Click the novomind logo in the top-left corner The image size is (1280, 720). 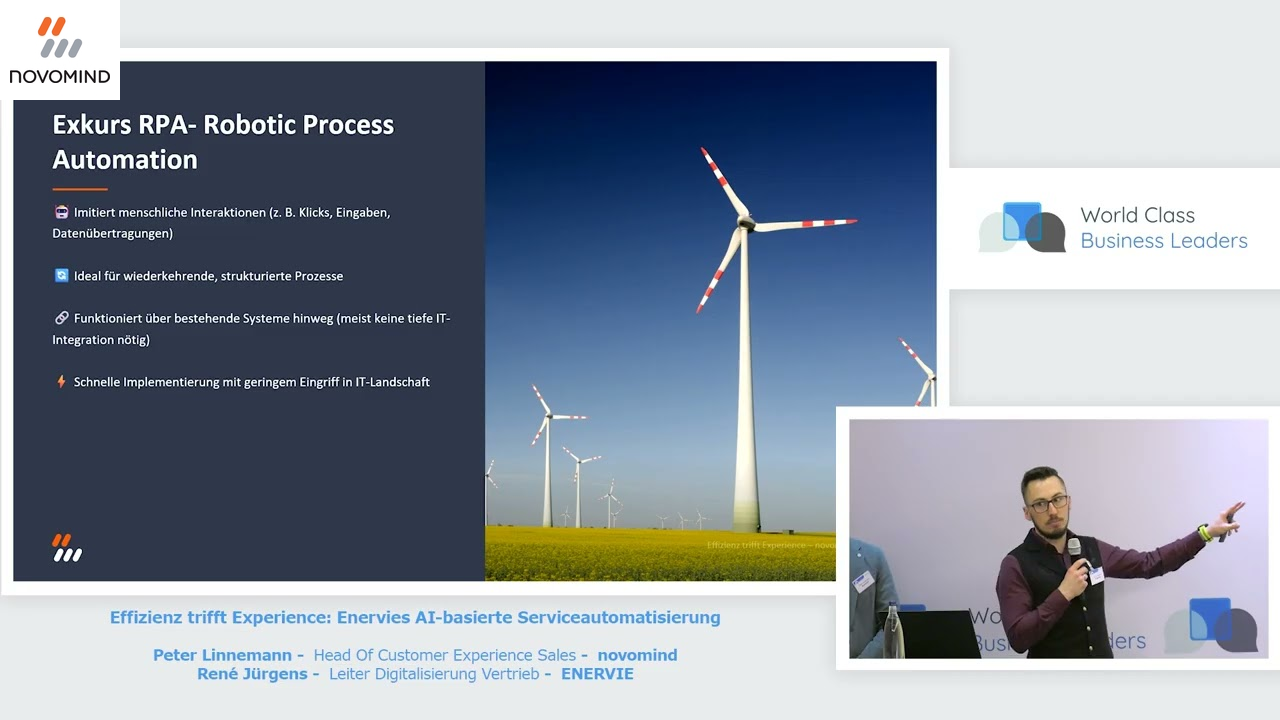tap(58, 48)
